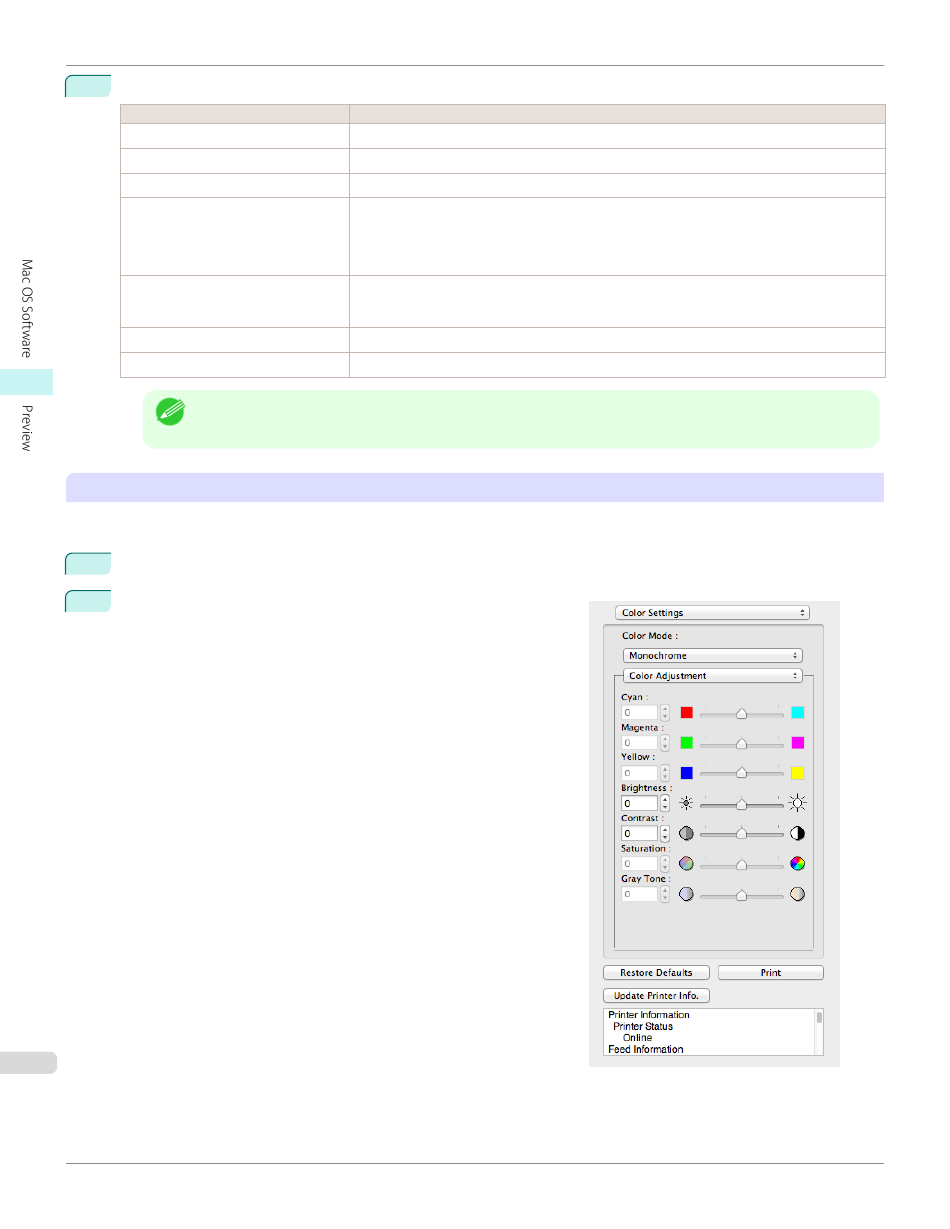Click the Yellow value field
Screen dimensions: 950x1229
[x=639, y=773]
